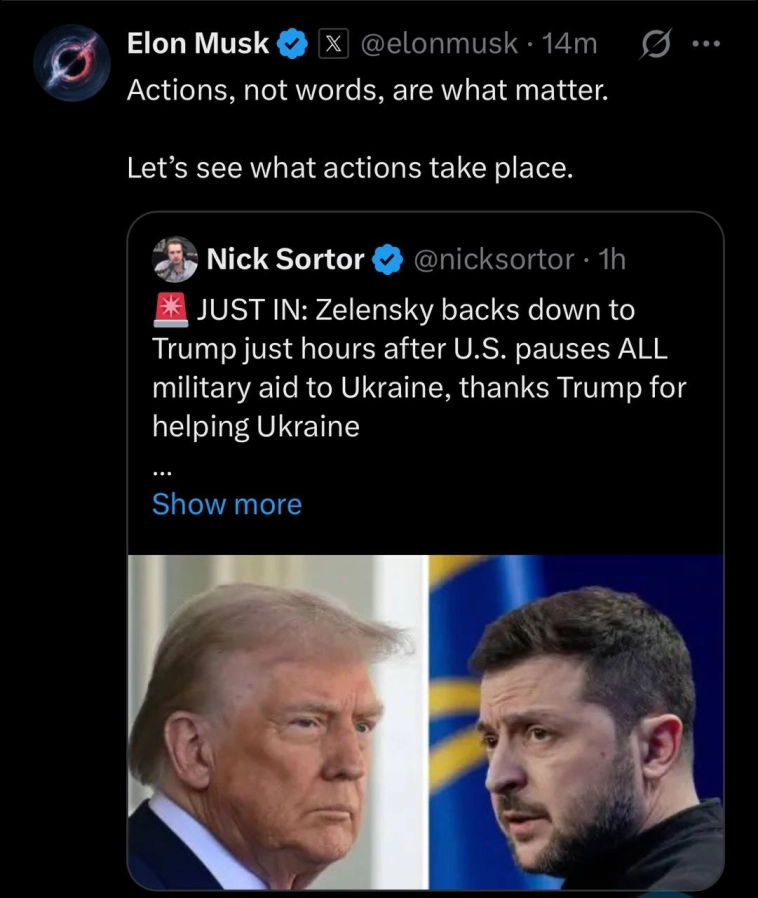Click the X affiliation badge
Image resolution: width=758 pixels, height=898 pixels.
click(331, 43)
